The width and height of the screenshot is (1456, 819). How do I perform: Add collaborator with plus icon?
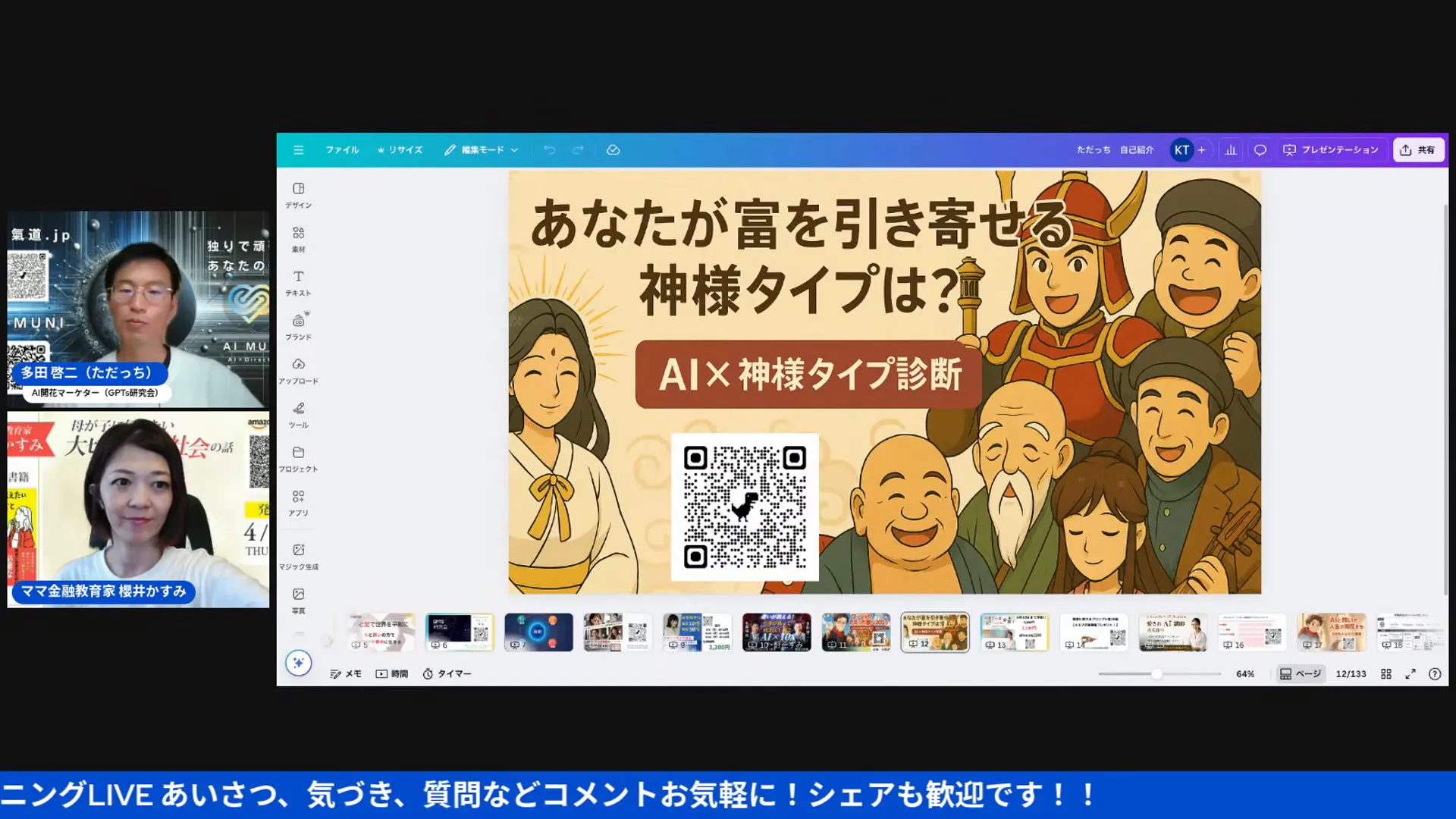click(1202, 150)
